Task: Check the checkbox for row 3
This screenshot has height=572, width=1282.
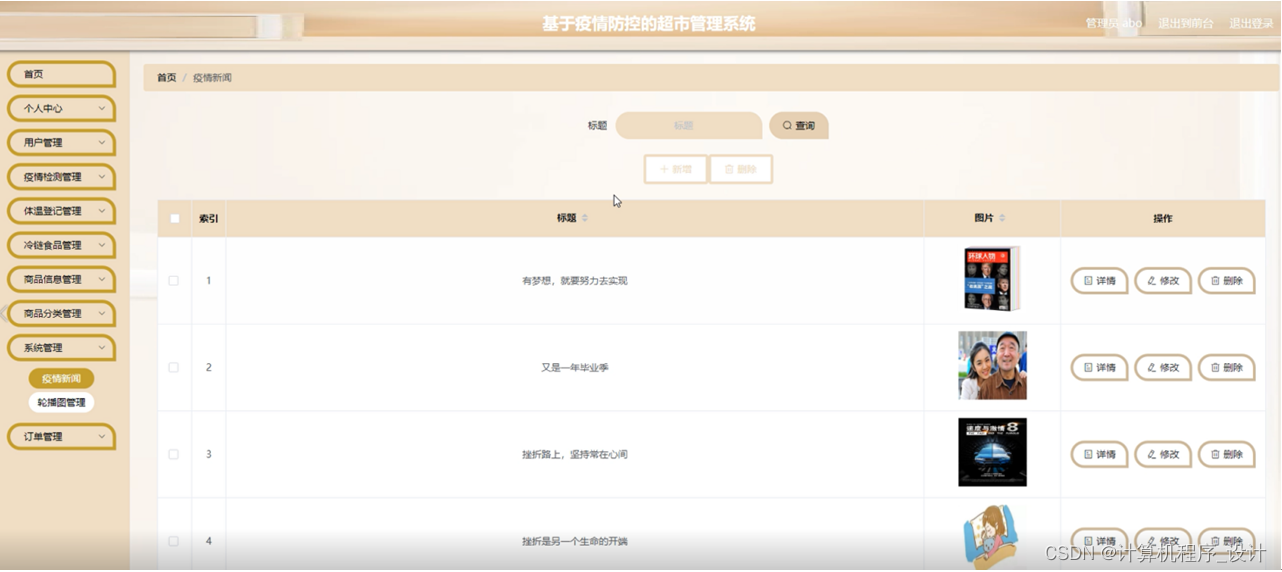Action: [x=174, y=454]
